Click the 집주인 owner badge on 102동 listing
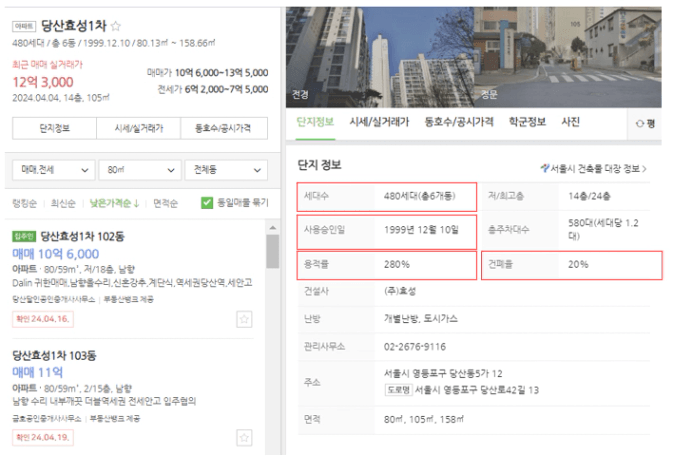The image size is (673, 474). 24,237
